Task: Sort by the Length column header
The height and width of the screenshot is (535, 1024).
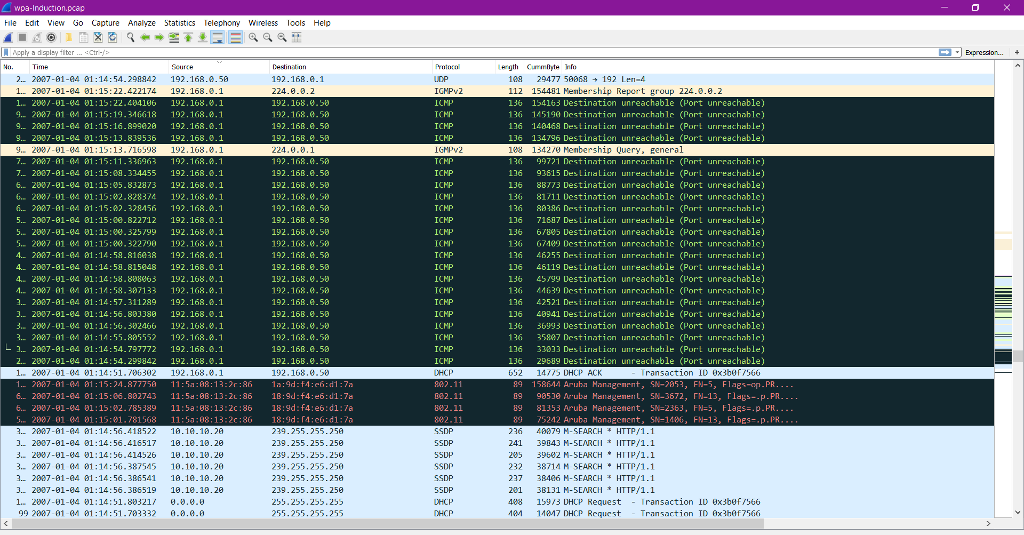Action: (507, 67)
